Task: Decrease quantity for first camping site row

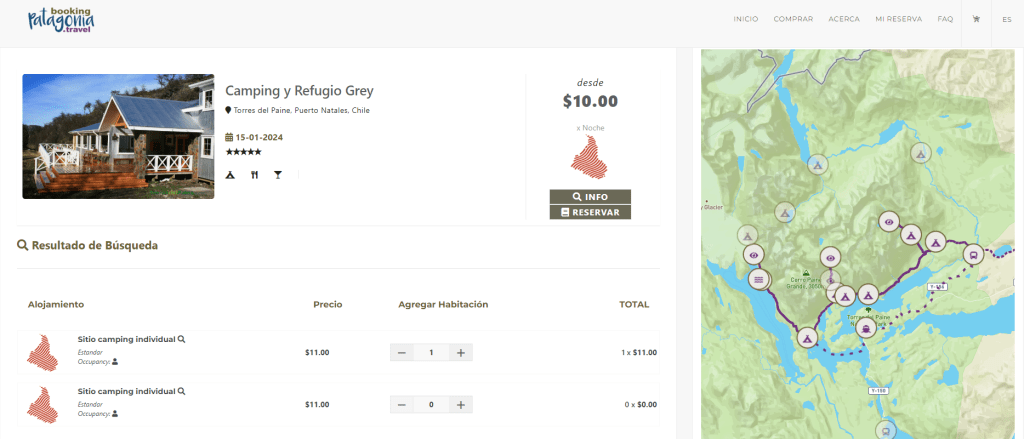Action: click(x=401, y=352)
